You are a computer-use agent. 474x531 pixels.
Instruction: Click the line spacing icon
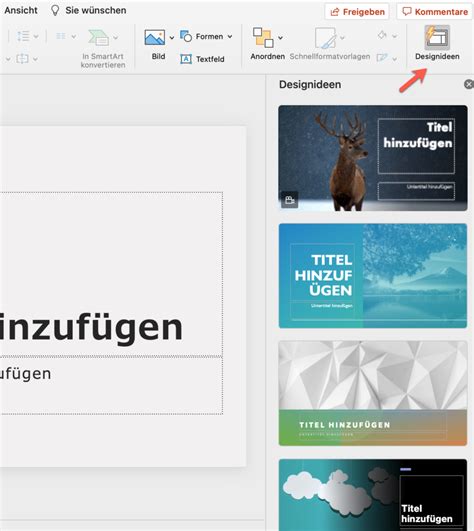[23, 36]
